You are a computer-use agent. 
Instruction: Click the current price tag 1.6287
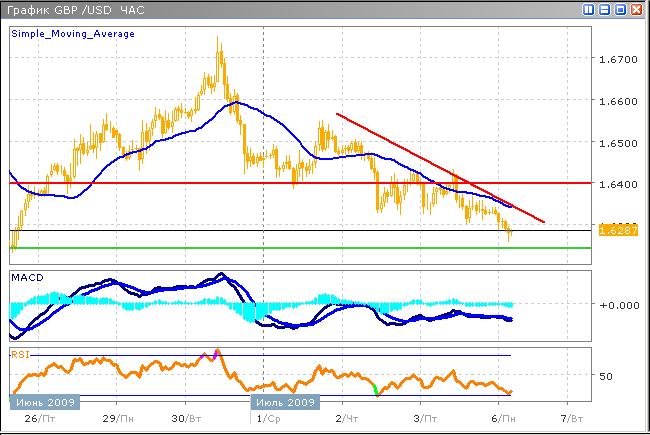tap(618, 230)
